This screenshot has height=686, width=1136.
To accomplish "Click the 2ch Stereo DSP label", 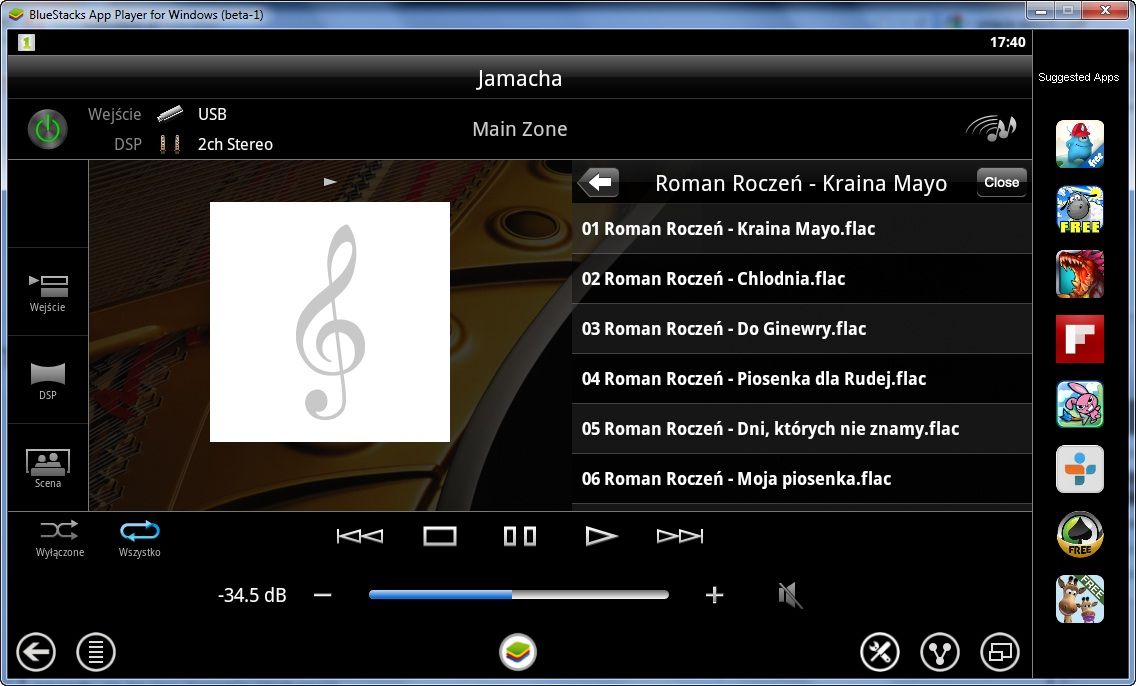I will [235, 144].
